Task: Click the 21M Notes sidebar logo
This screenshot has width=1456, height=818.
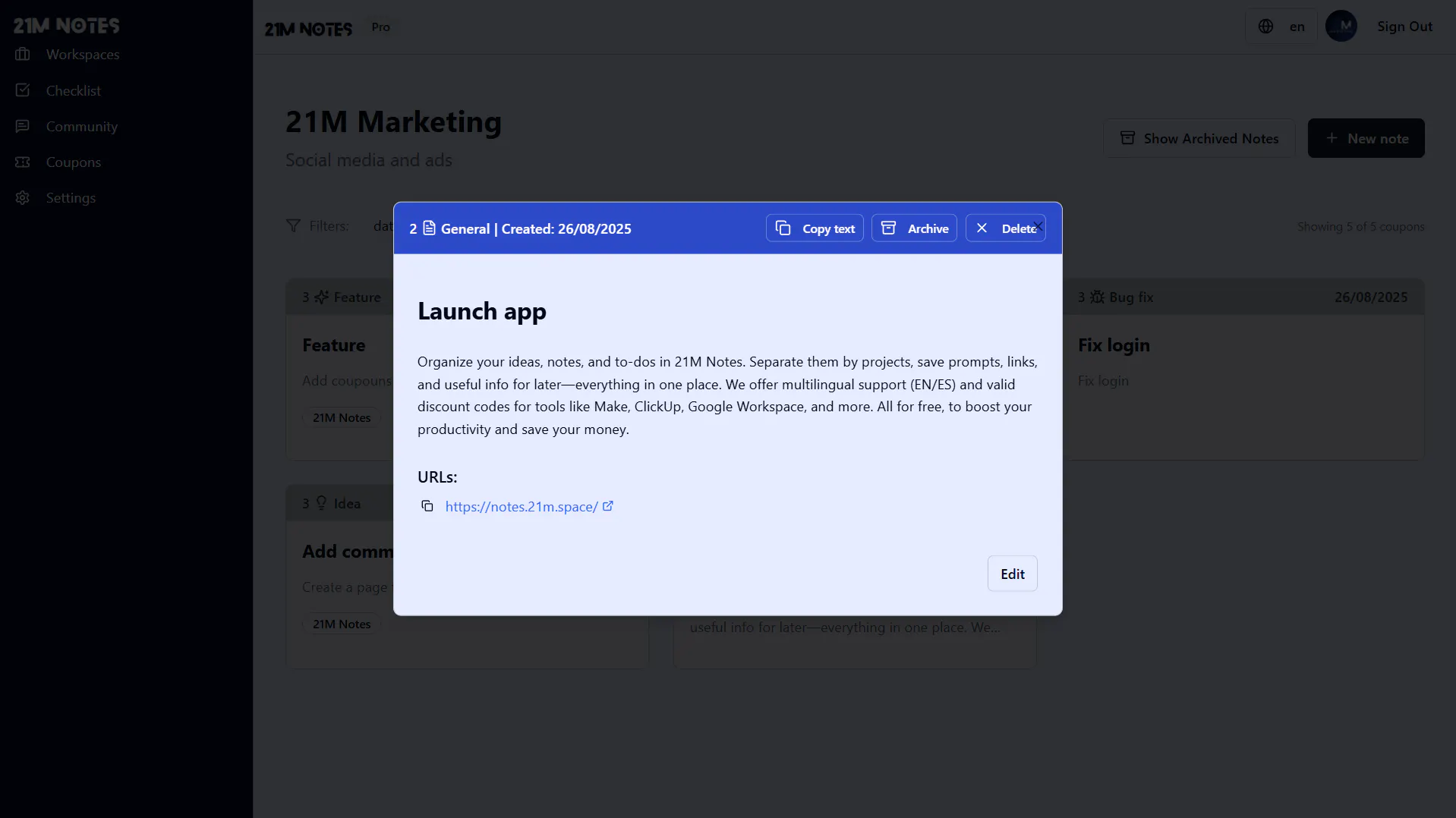Action: (66, 26)
